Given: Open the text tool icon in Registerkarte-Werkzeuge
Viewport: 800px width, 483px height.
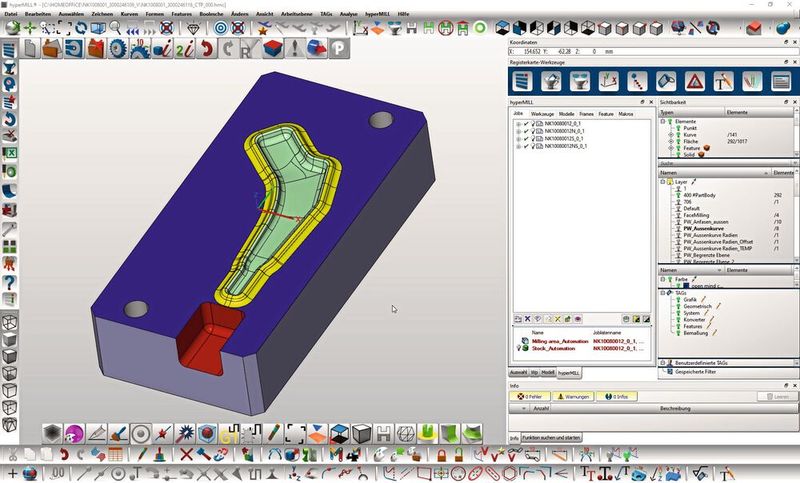Looking at the screenshot, I should pos(722,81).
